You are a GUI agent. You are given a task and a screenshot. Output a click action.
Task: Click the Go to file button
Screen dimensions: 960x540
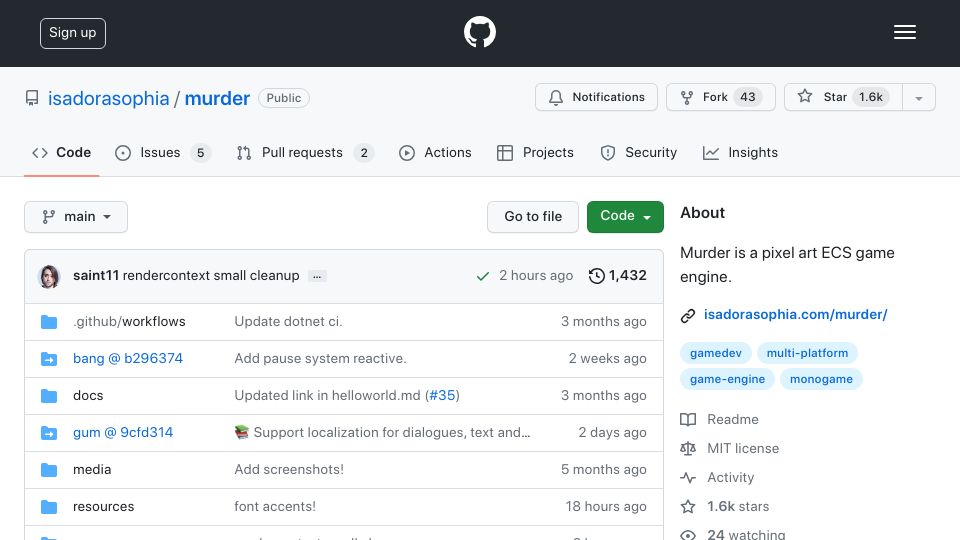point(533,217)
